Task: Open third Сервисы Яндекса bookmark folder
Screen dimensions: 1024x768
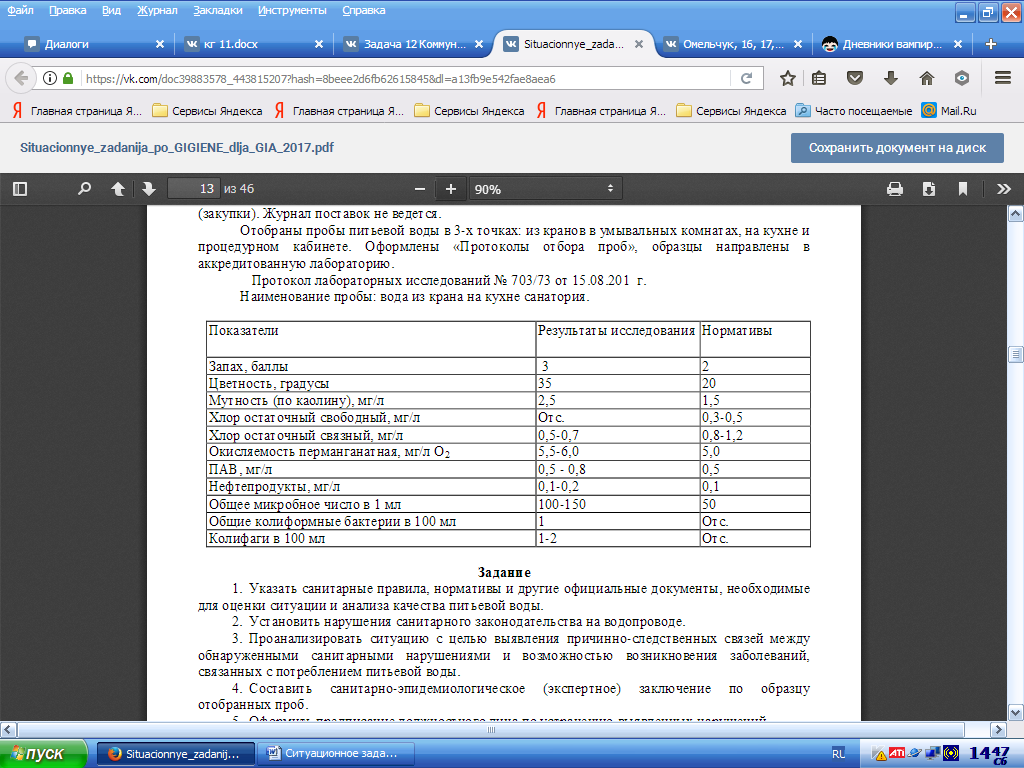Action: (731, 111)
